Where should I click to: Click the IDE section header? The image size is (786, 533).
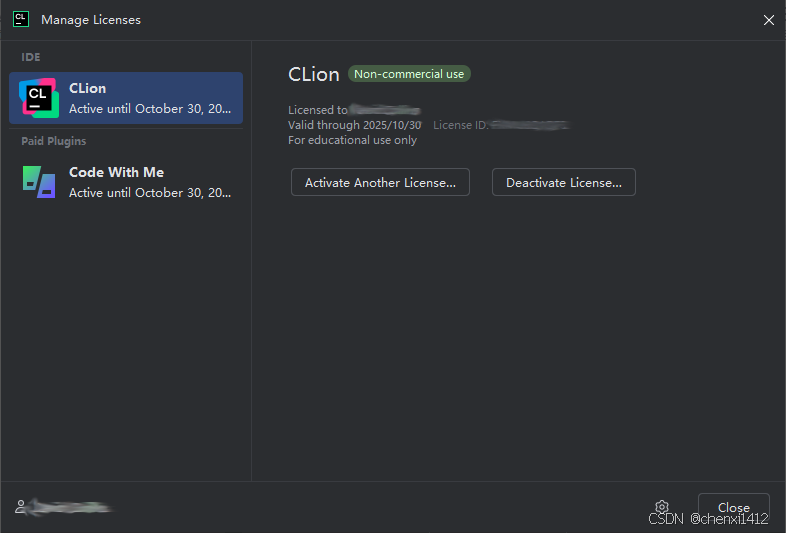31,57
